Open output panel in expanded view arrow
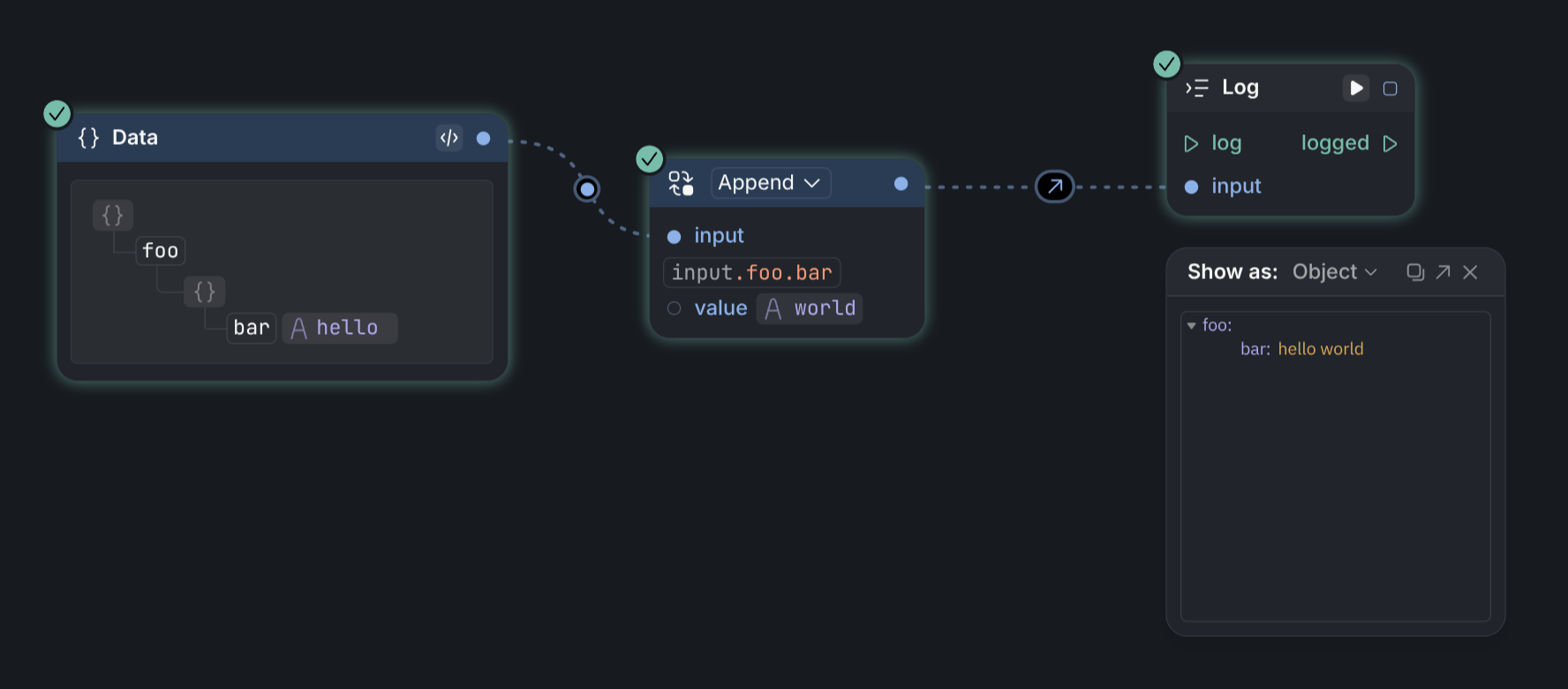 [1443, 272]
